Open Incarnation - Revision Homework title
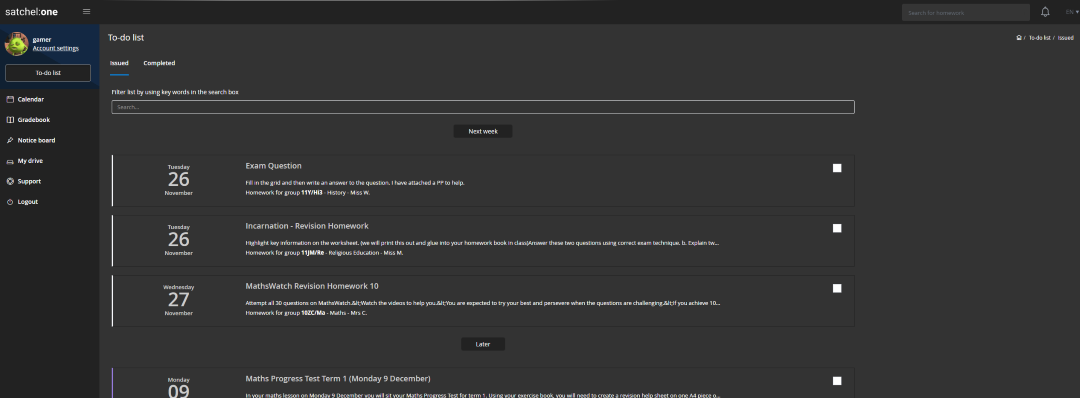The width and height of the screenshot is (1080, 398). pyautogui.click(x=307, y=226)
